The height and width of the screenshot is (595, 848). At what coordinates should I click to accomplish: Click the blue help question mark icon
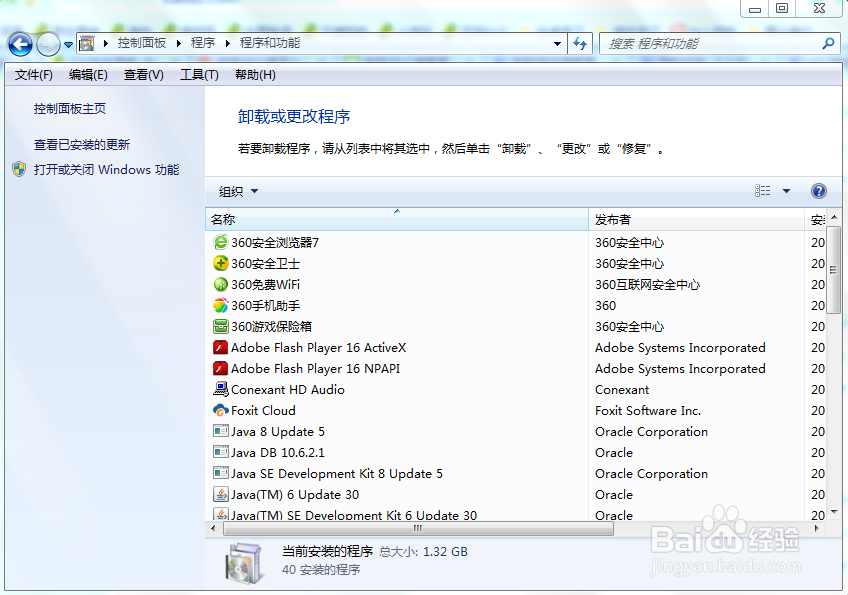(819, 191)
